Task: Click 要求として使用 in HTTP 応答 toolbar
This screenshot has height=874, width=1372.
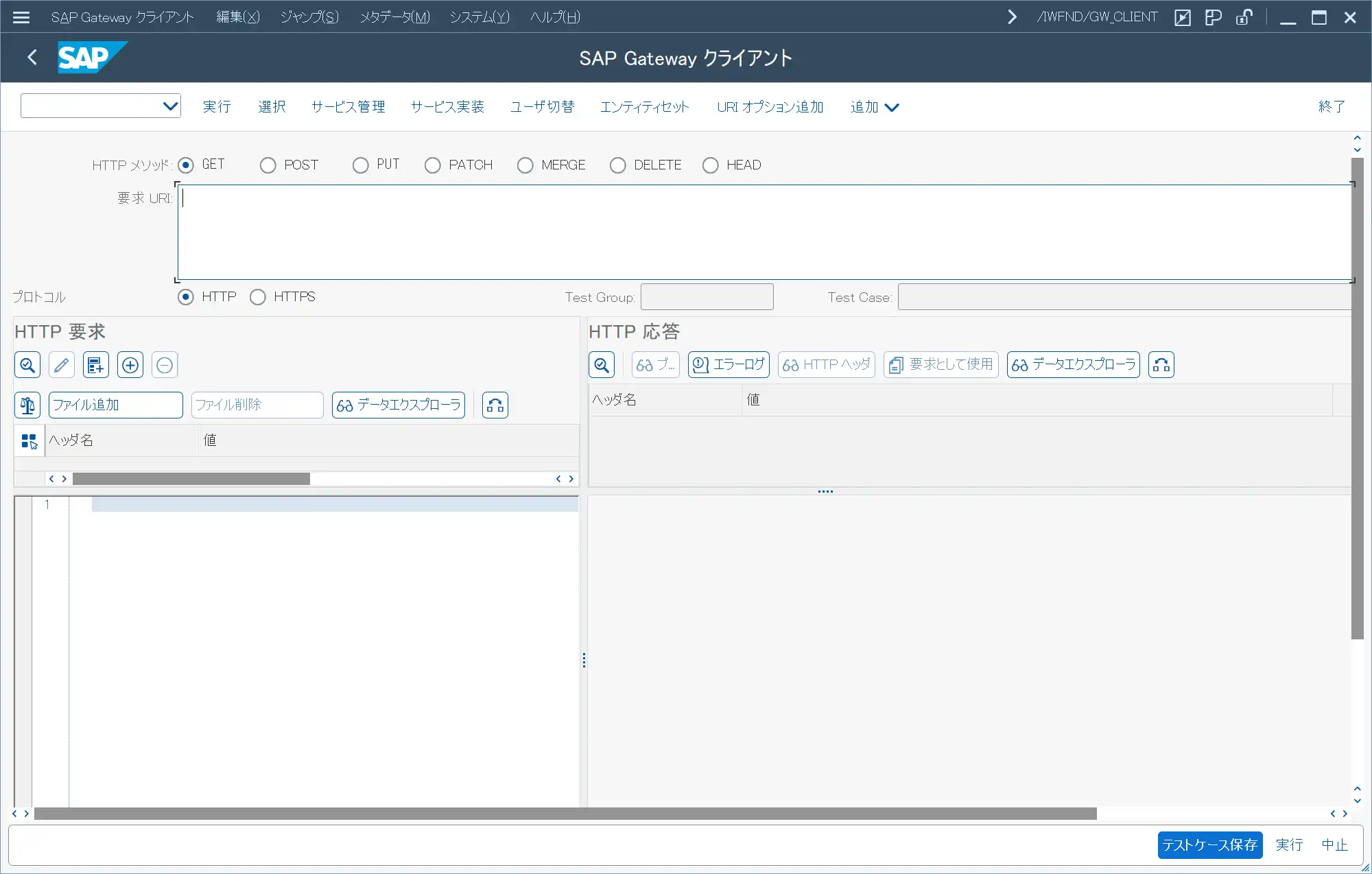Action: click(x=941, y=364)
